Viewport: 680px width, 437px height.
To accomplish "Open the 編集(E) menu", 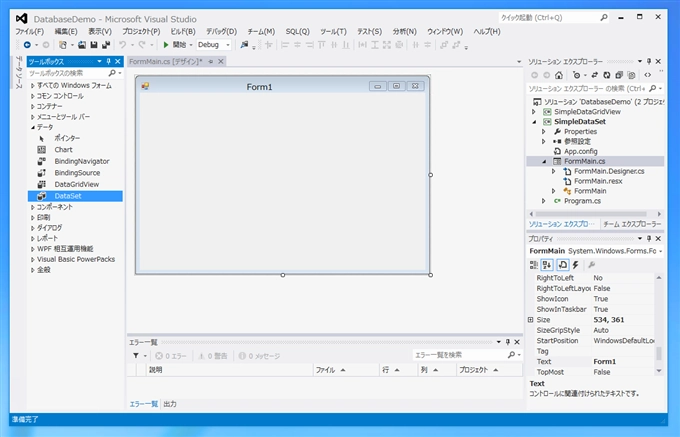I will [66, 32].
